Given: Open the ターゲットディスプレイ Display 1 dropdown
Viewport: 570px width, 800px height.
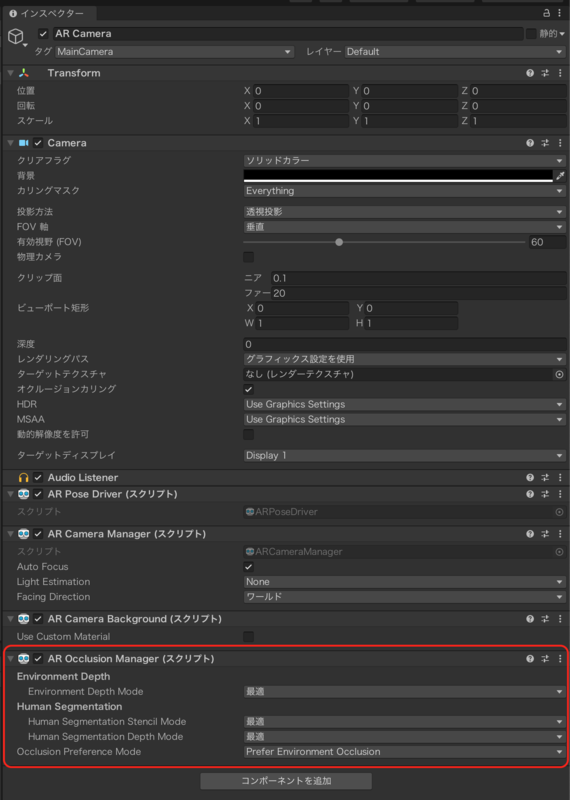Looking at the screenshot, I should coord(405,455).
